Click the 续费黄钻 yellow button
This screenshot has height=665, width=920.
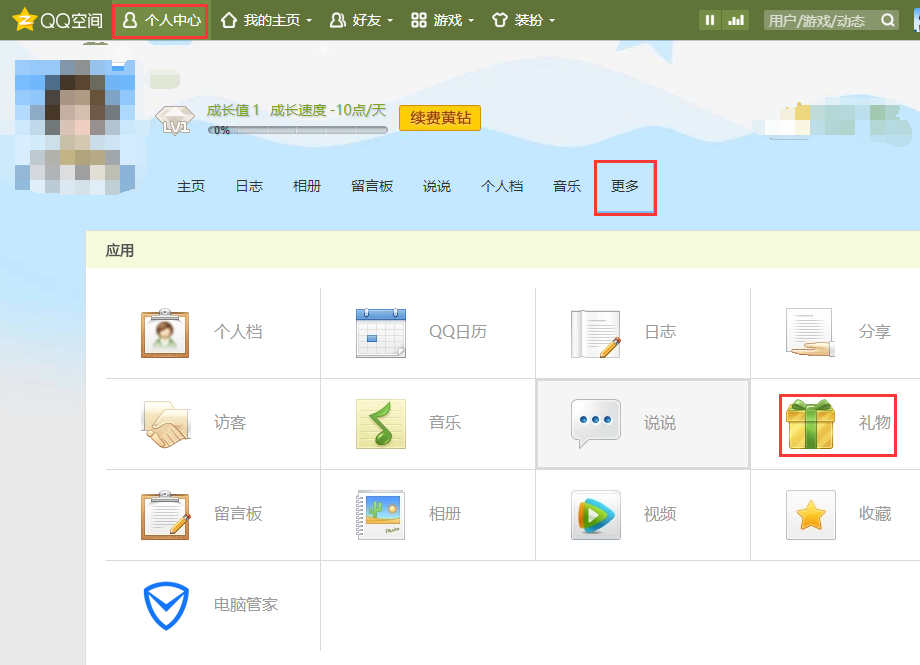[x=440, y=117]
